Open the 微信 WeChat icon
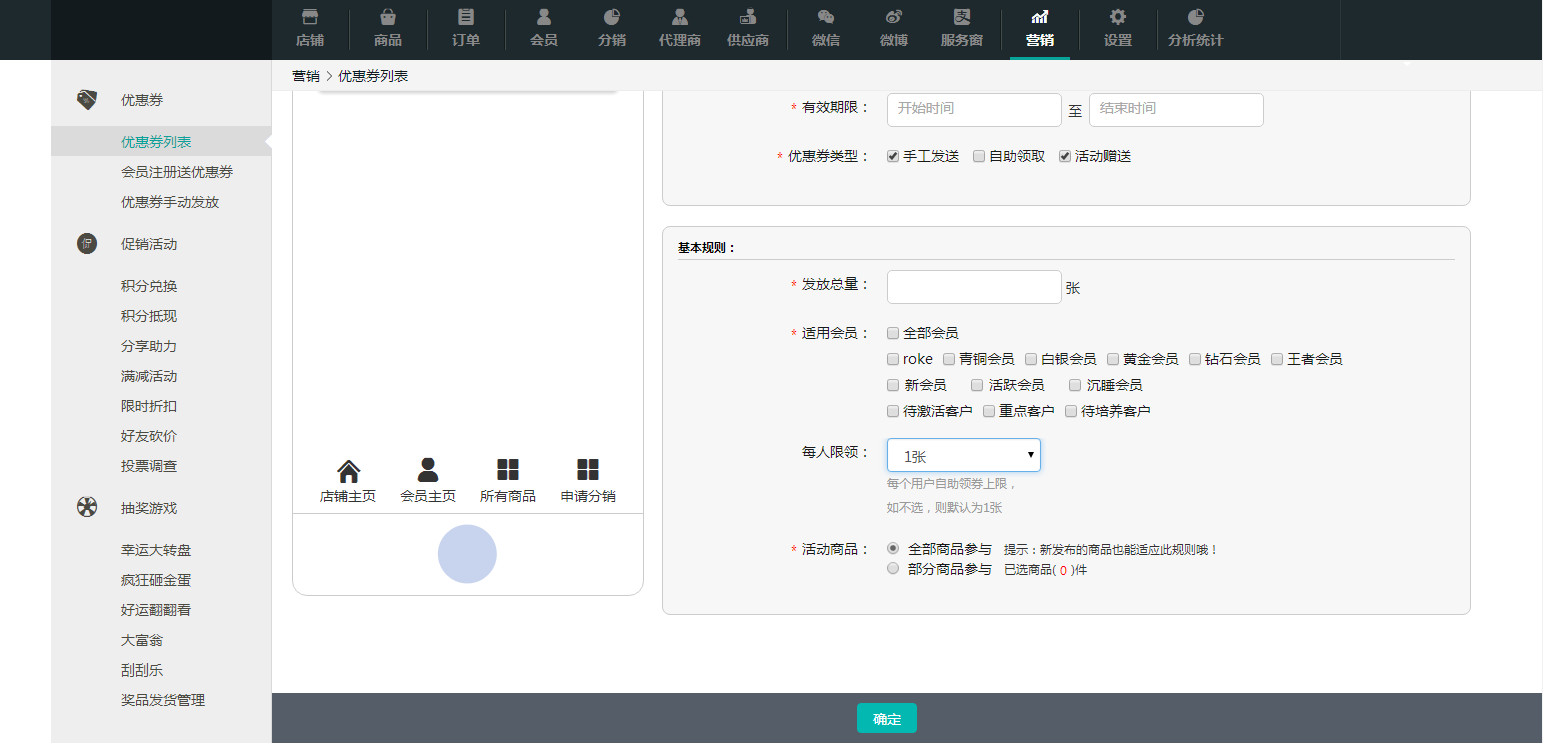 (826, 18)
